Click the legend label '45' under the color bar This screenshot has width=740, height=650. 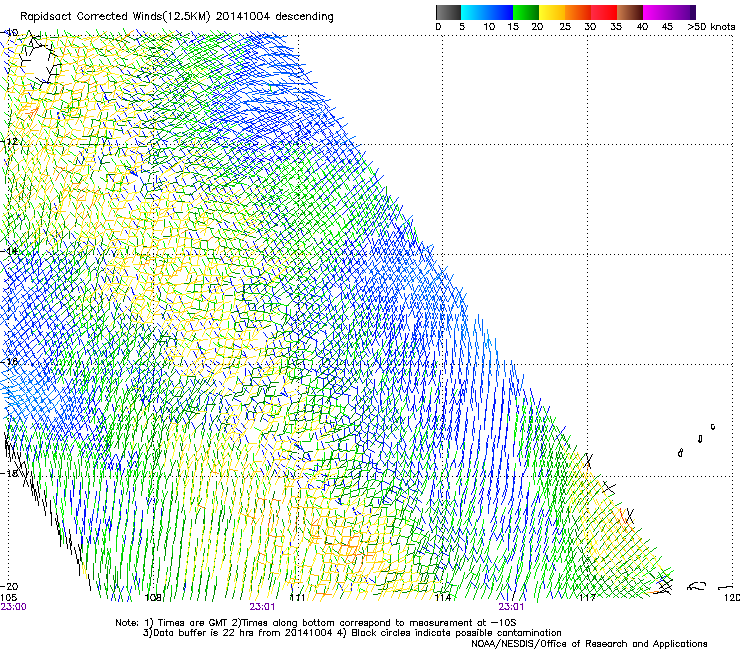pos(667,27)
